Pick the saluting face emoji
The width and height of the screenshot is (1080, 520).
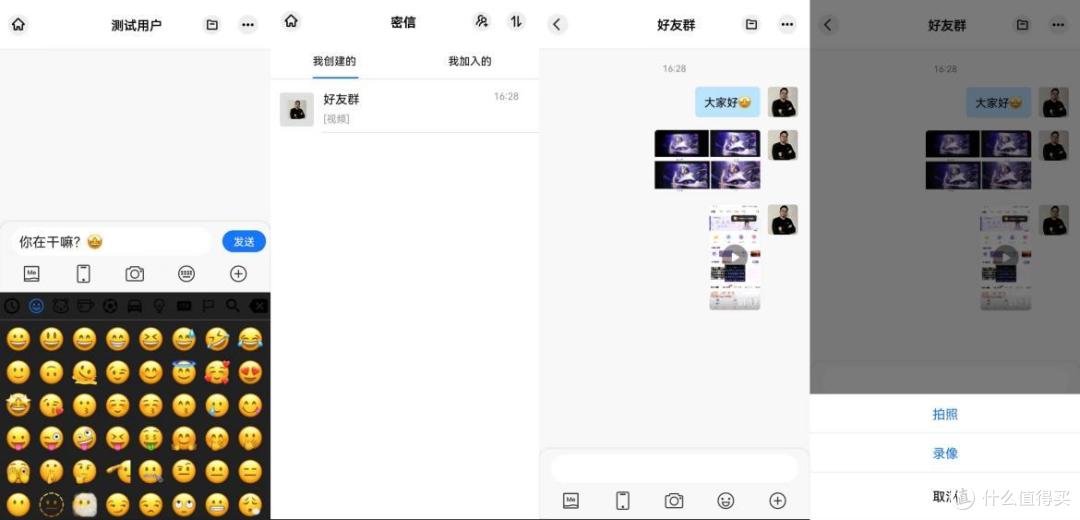[x=118, y=471]
